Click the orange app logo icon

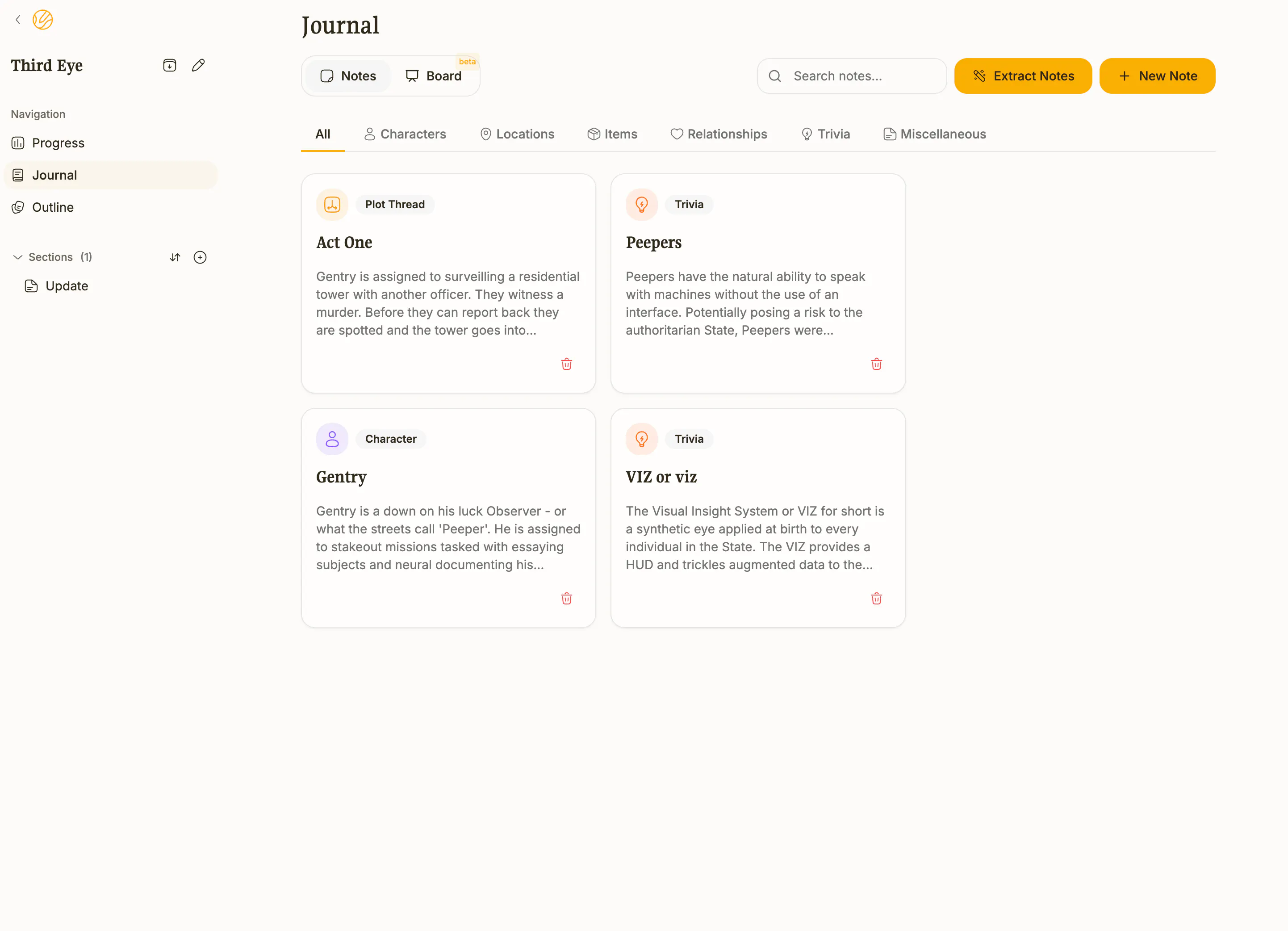(42, 20)
